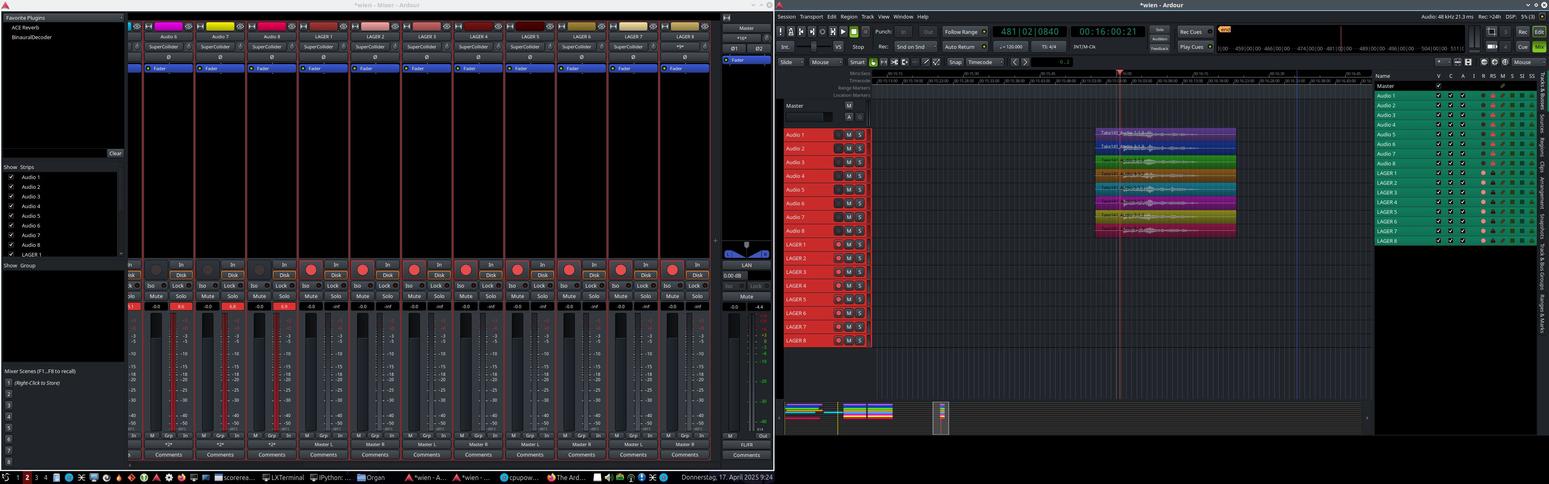Select the Draw pencil tool in editor toolbar
Viewport: 1549px width, 484px height.
tap(925, 62)
